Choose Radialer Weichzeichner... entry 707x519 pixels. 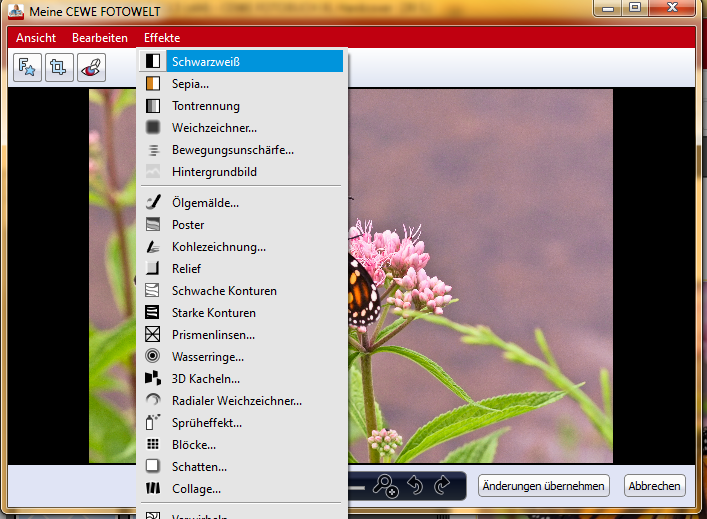[x=241, y=400]
